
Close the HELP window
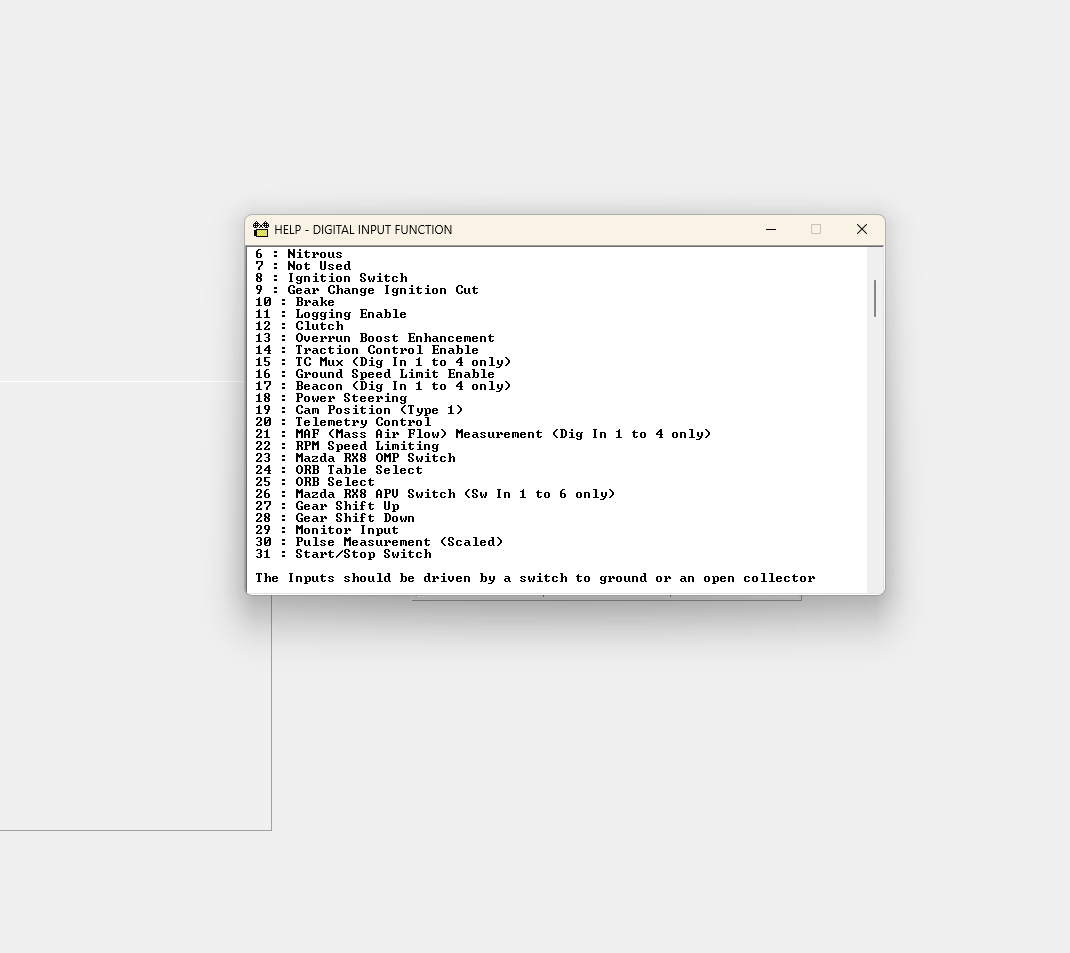coord(861,229)
